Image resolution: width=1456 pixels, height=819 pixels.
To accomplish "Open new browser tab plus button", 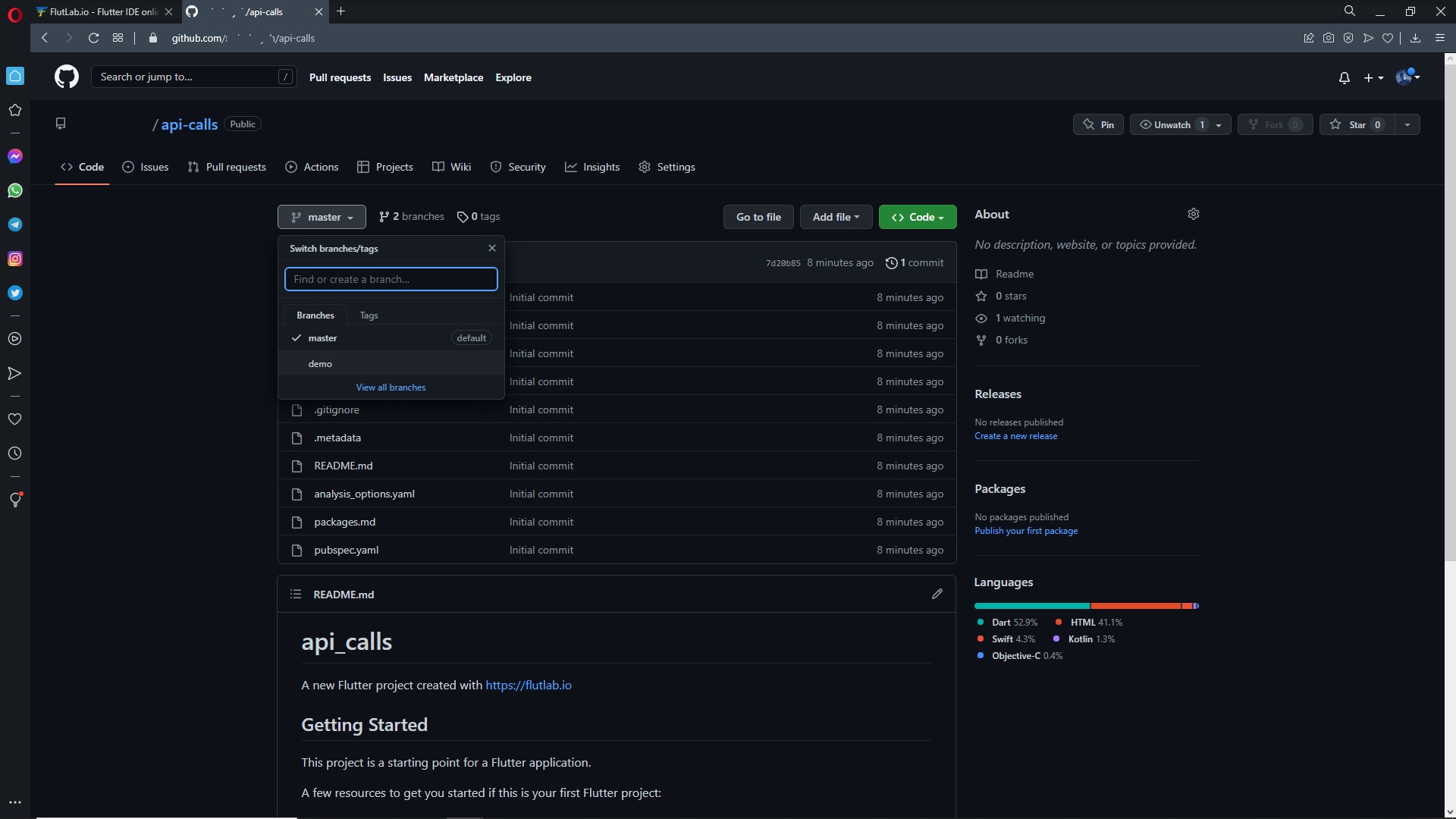I will coord(341,11).
